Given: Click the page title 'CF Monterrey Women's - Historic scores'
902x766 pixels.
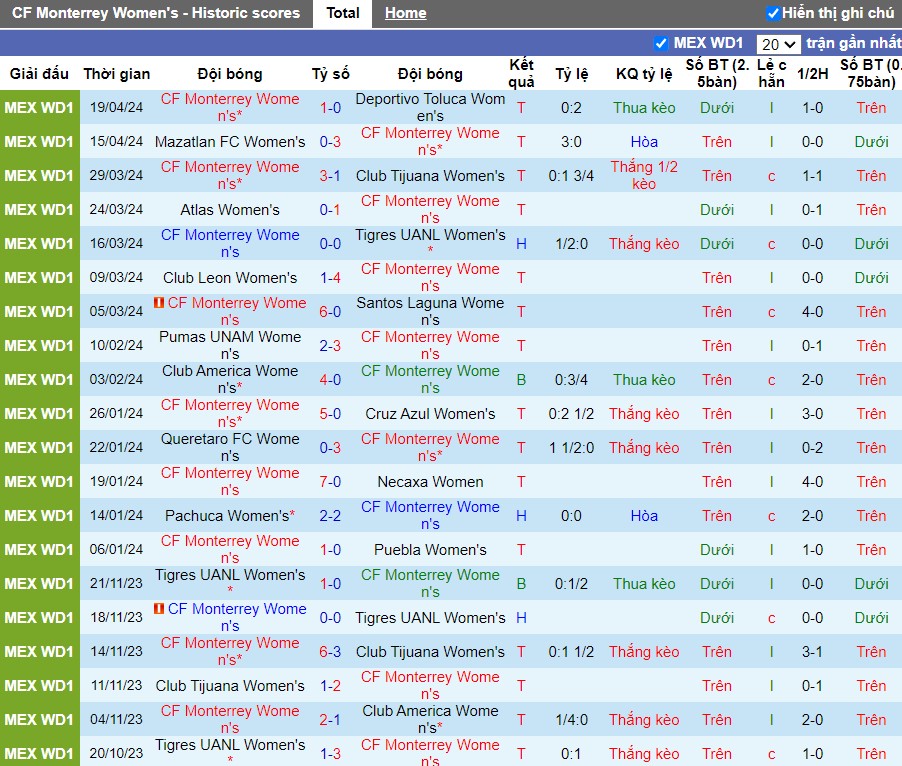Looking at the screenshot, I should 156,13.
